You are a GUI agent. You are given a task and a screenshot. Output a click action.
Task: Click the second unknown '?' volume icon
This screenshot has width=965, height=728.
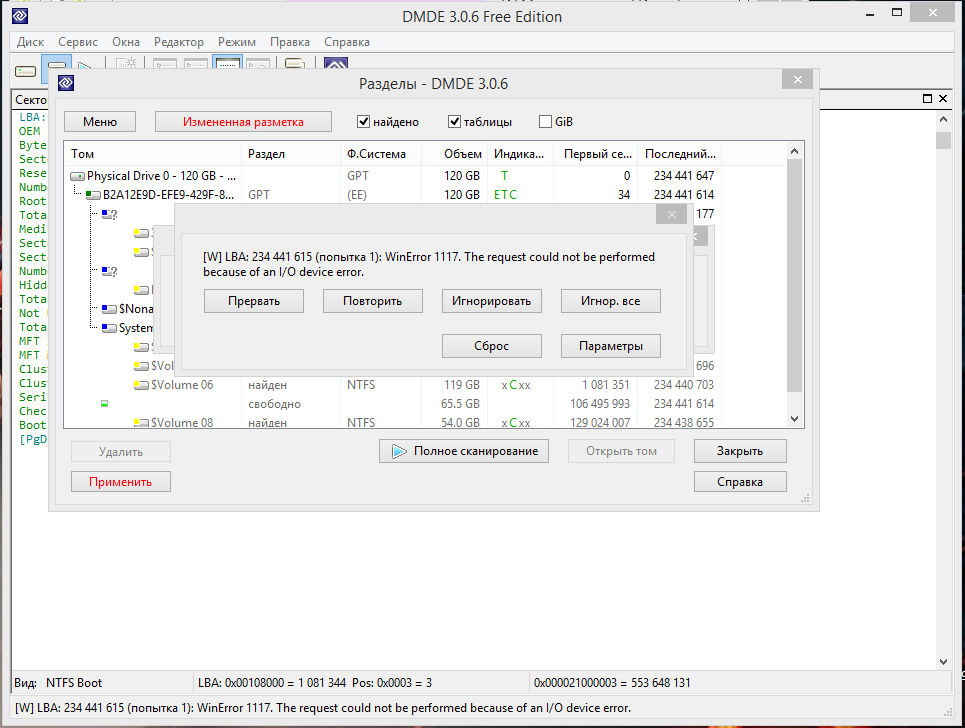click(110, 271)
